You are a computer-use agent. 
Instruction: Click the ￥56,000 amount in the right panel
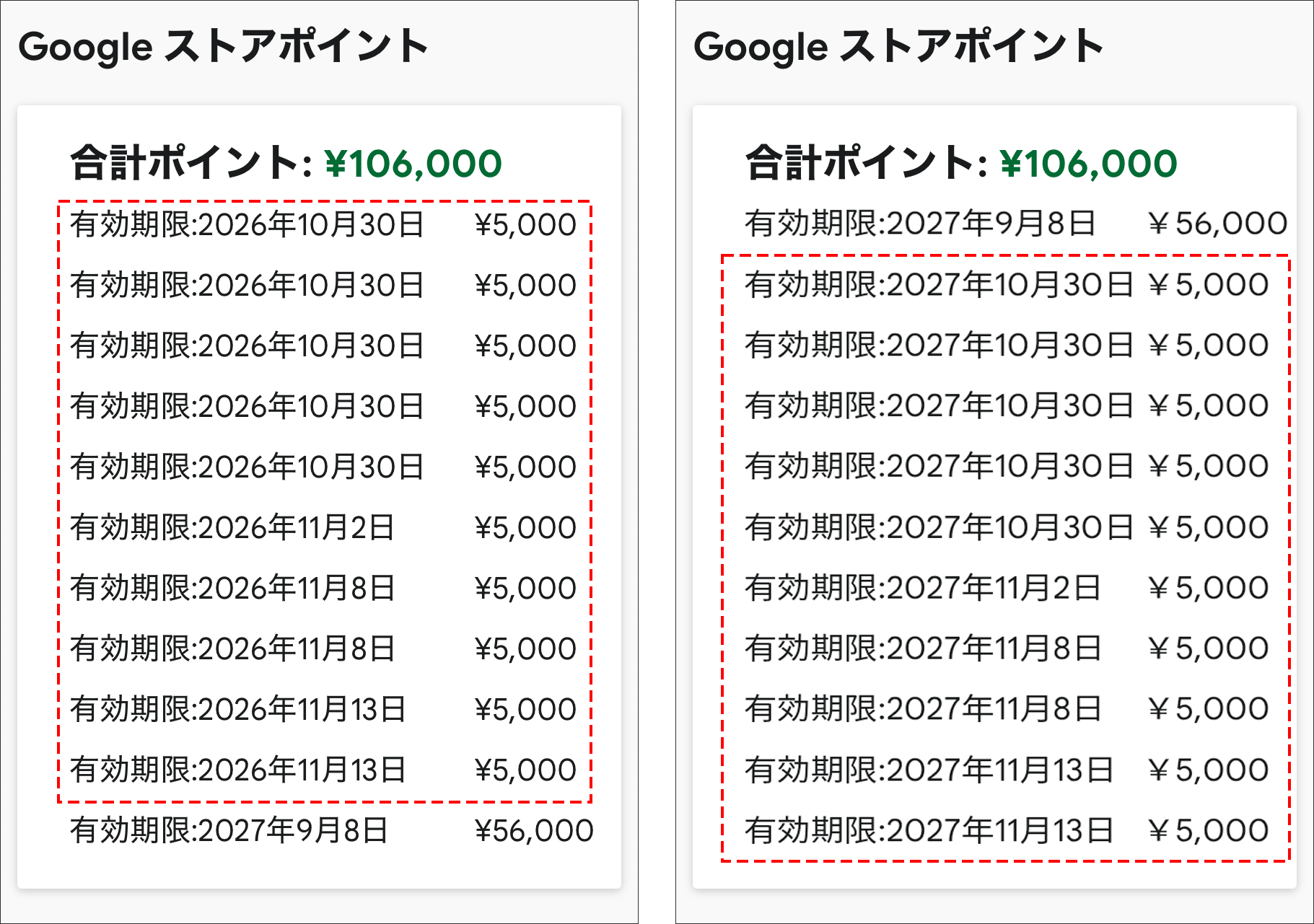point(1217,224)
